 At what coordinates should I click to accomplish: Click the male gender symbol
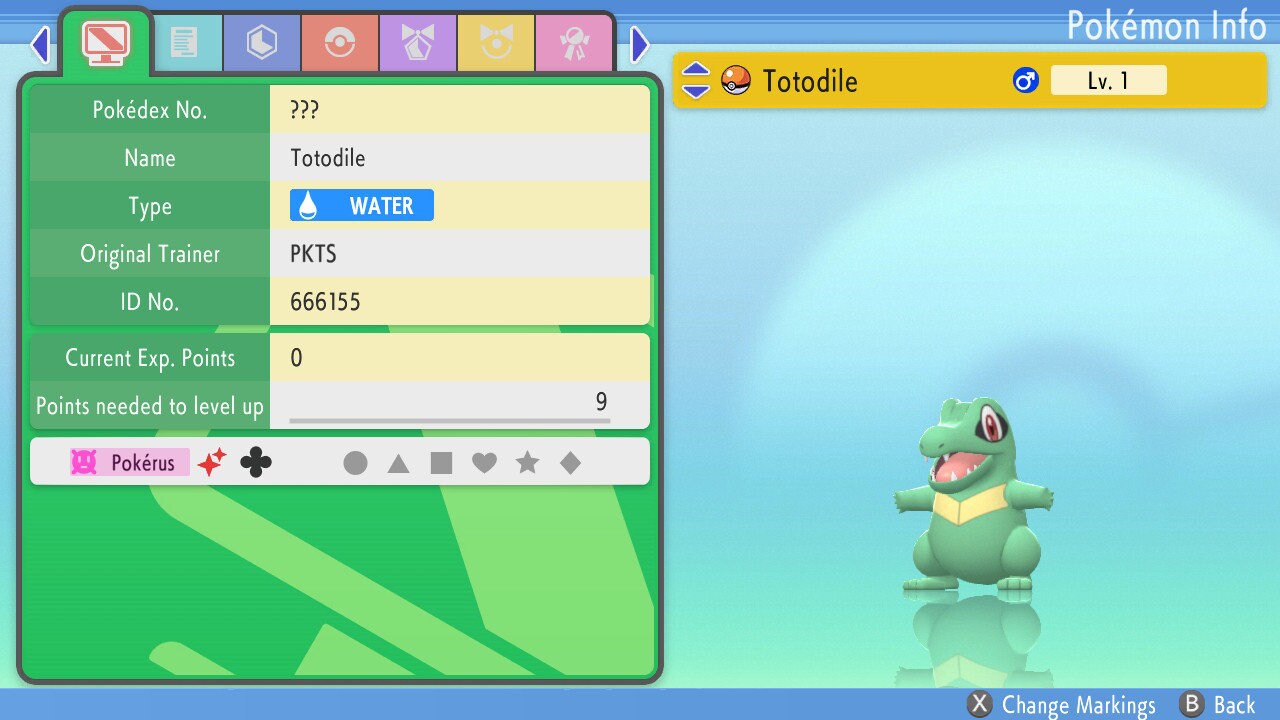1025,81
